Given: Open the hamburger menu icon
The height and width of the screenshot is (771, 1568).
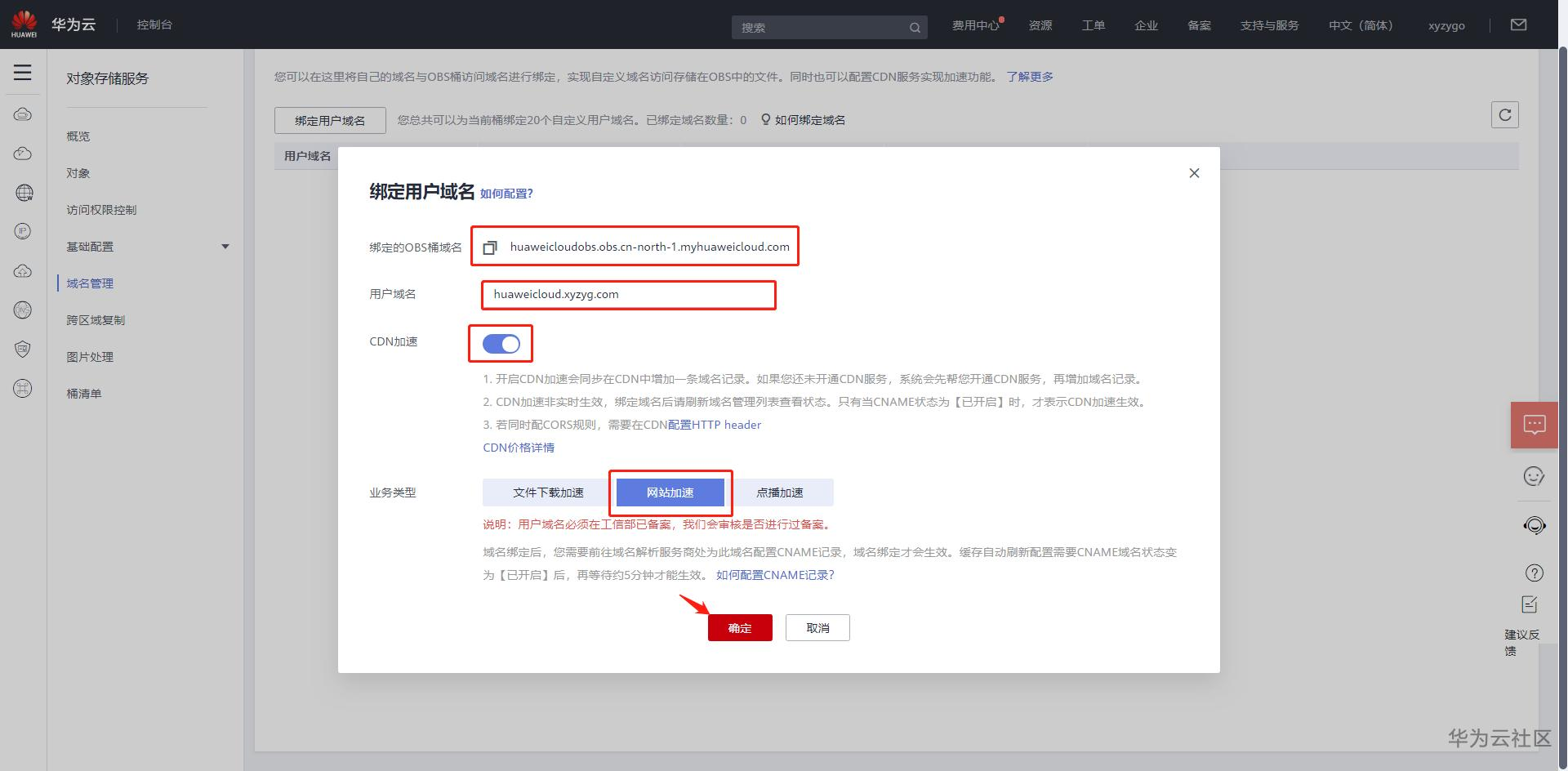Looking at the screenshot, I should (23, 72).
